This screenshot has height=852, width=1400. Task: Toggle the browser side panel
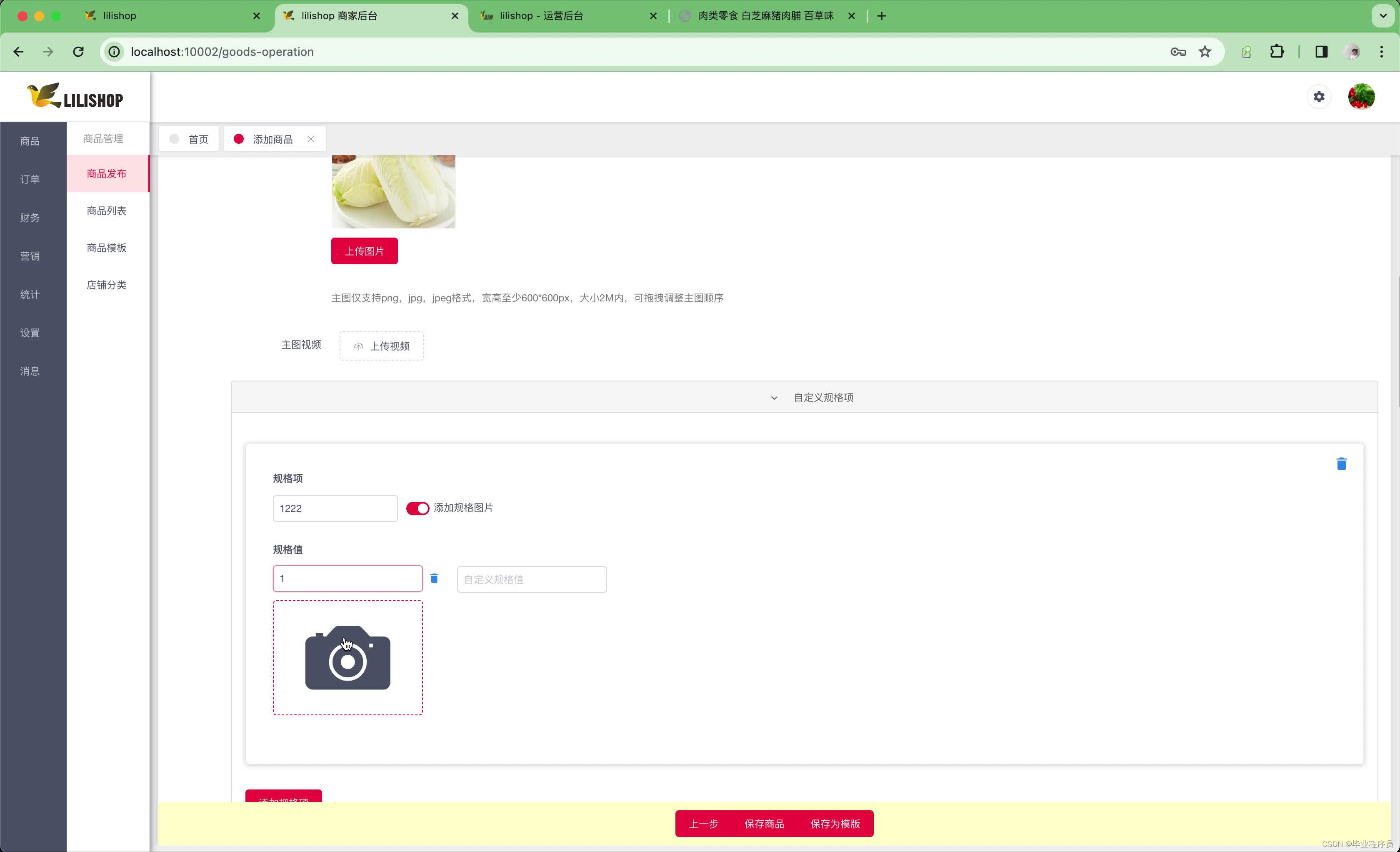point(1321,52)
